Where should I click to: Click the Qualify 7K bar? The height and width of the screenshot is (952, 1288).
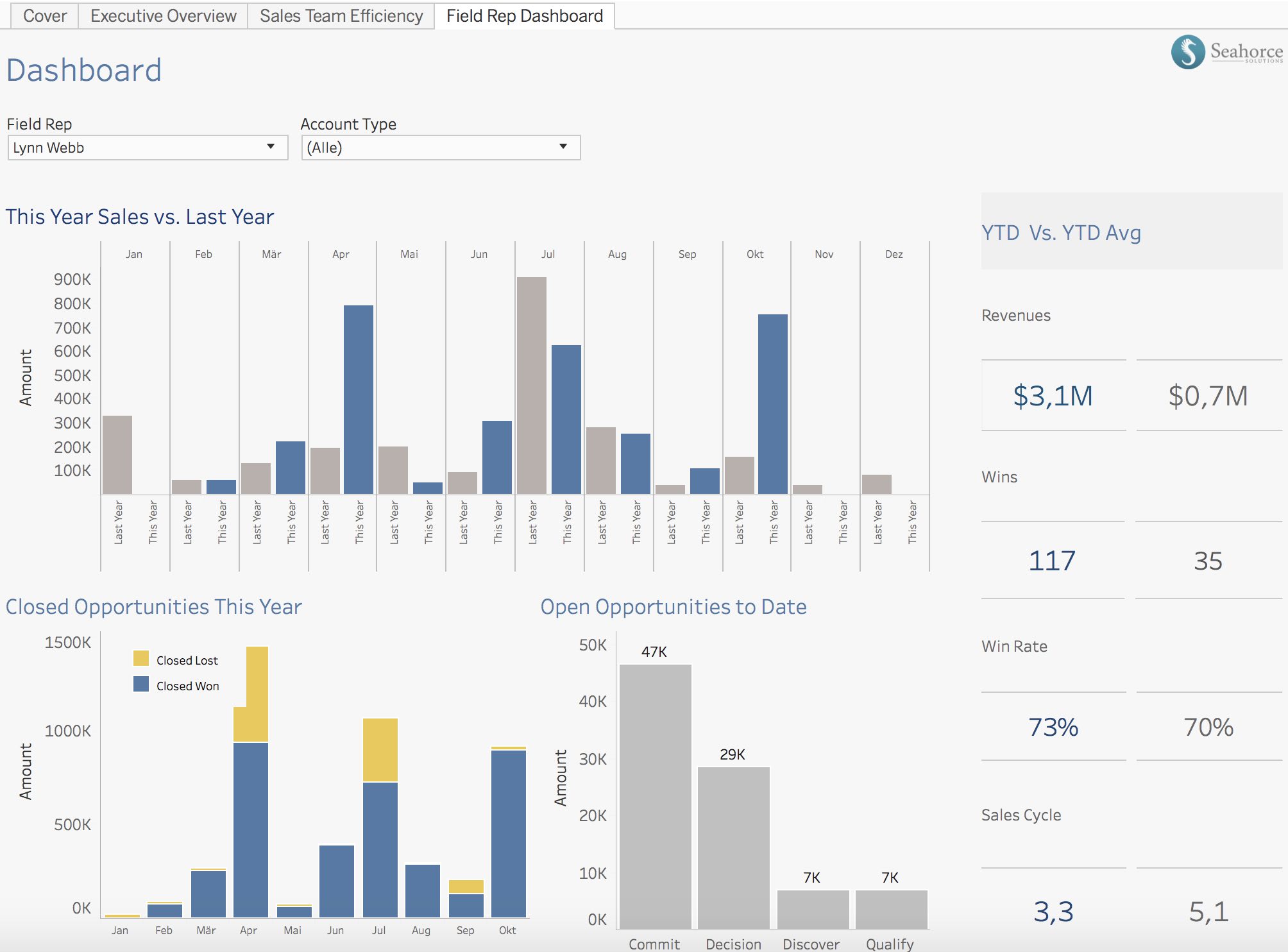point(891,908)
